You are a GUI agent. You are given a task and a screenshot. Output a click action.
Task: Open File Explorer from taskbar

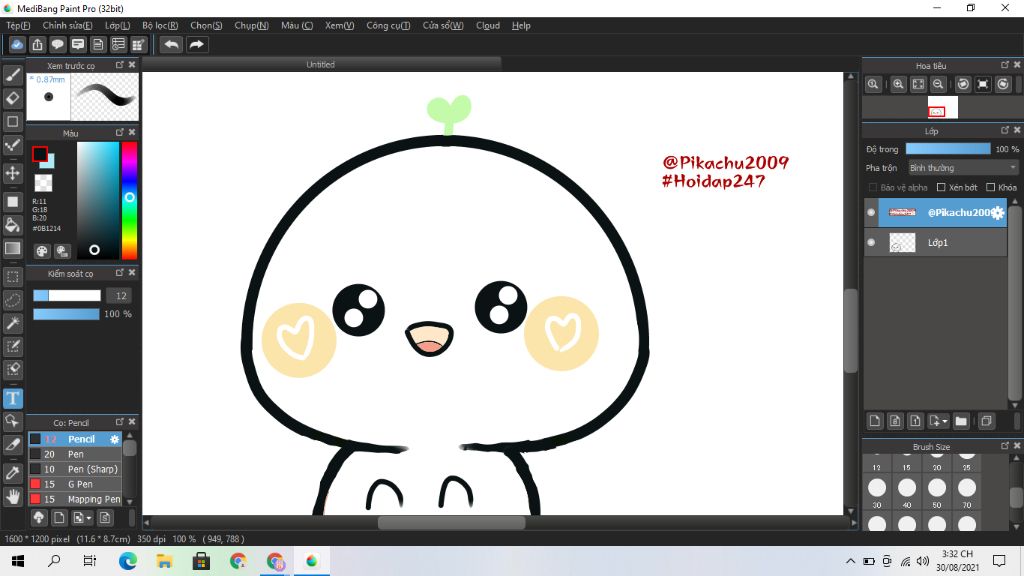(165, 561)
